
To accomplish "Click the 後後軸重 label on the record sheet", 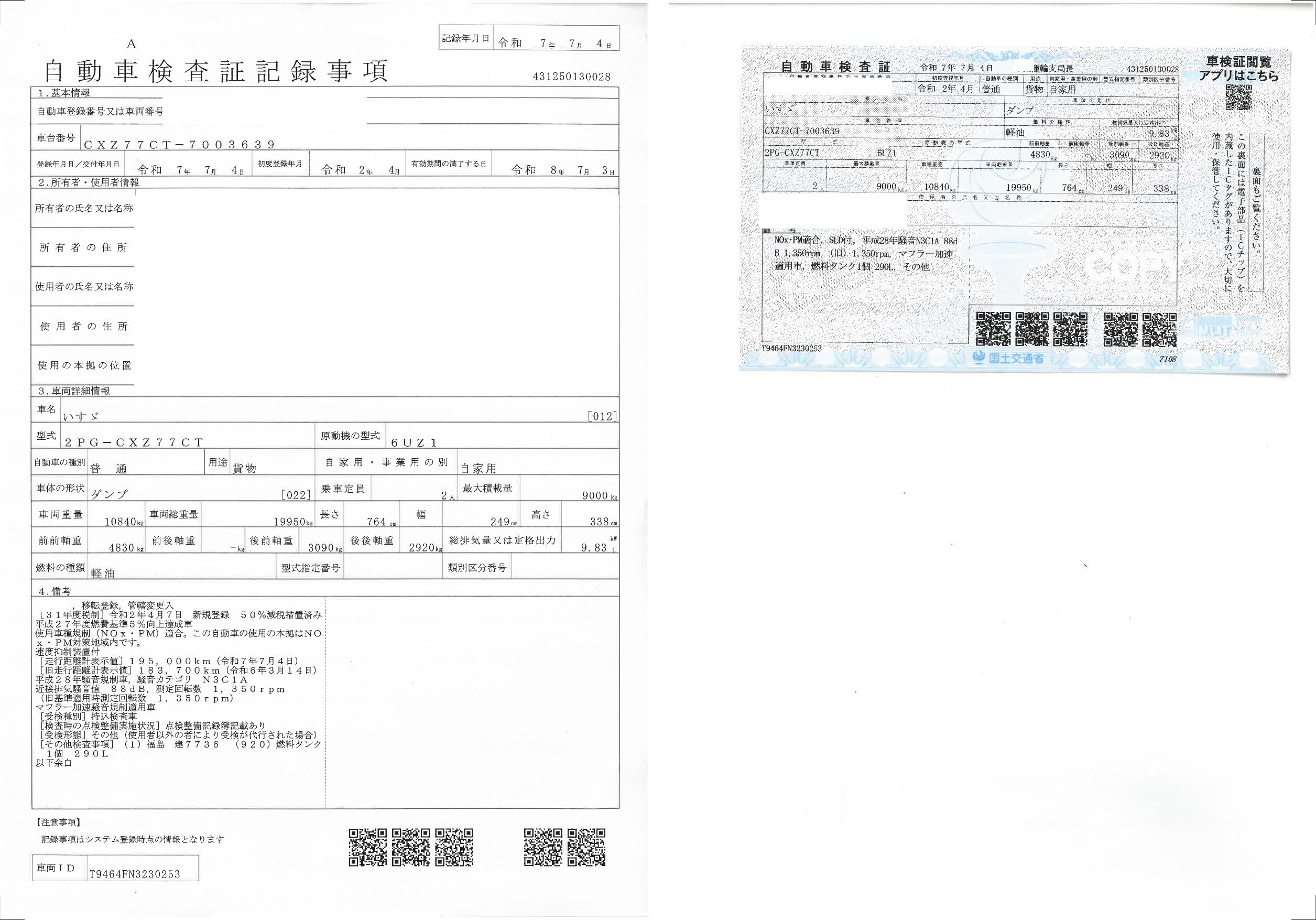I will tap(372, 540).
